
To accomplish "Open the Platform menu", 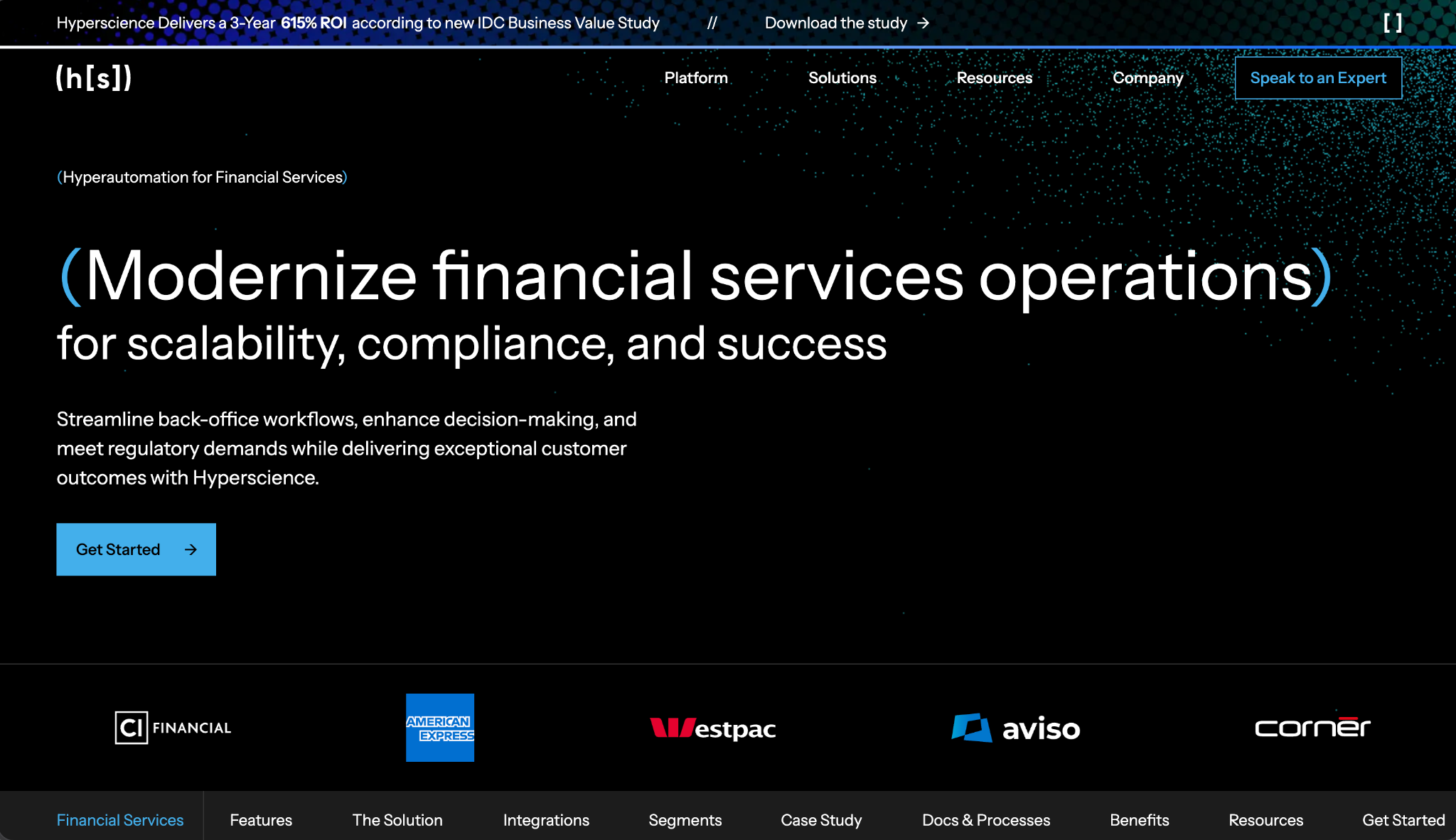I will coord(696,77).
